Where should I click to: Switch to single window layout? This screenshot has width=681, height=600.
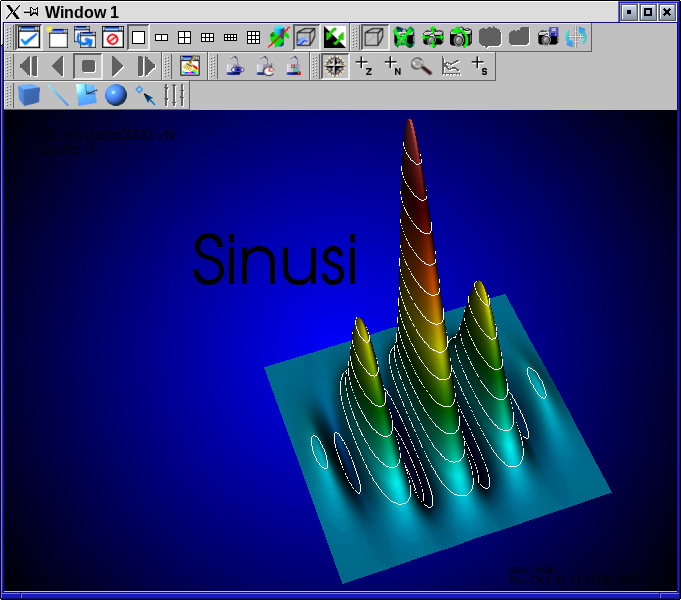[x=138, y=38]
